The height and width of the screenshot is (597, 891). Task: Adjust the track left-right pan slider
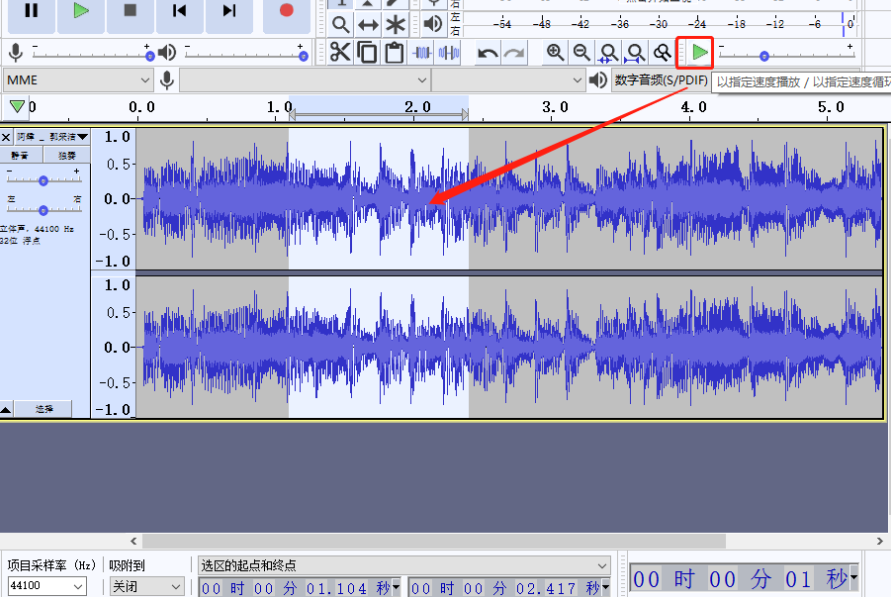tap(44, 210)
